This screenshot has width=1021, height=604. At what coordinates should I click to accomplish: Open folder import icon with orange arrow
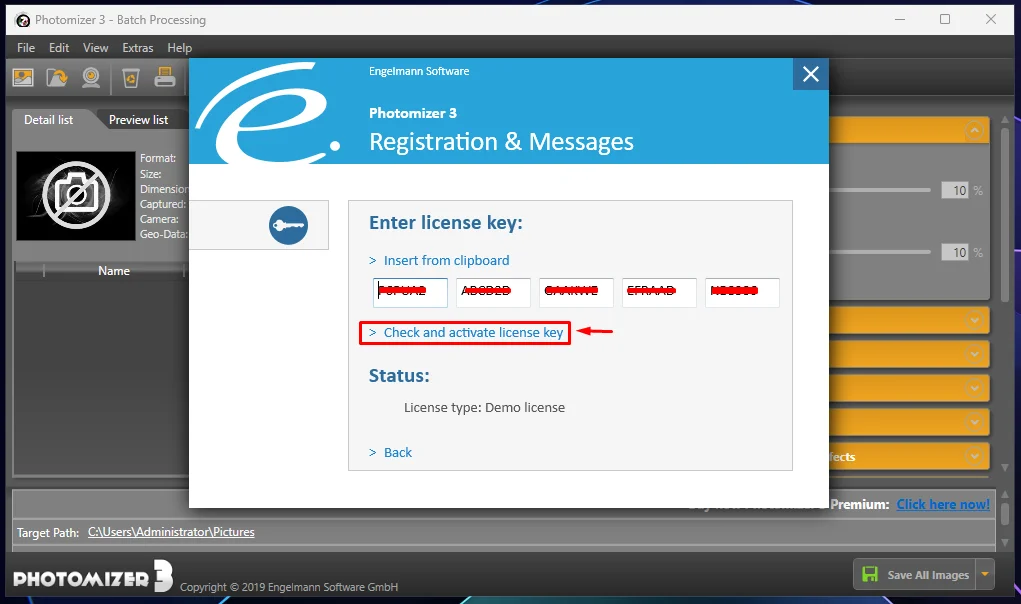pos(57,78)
